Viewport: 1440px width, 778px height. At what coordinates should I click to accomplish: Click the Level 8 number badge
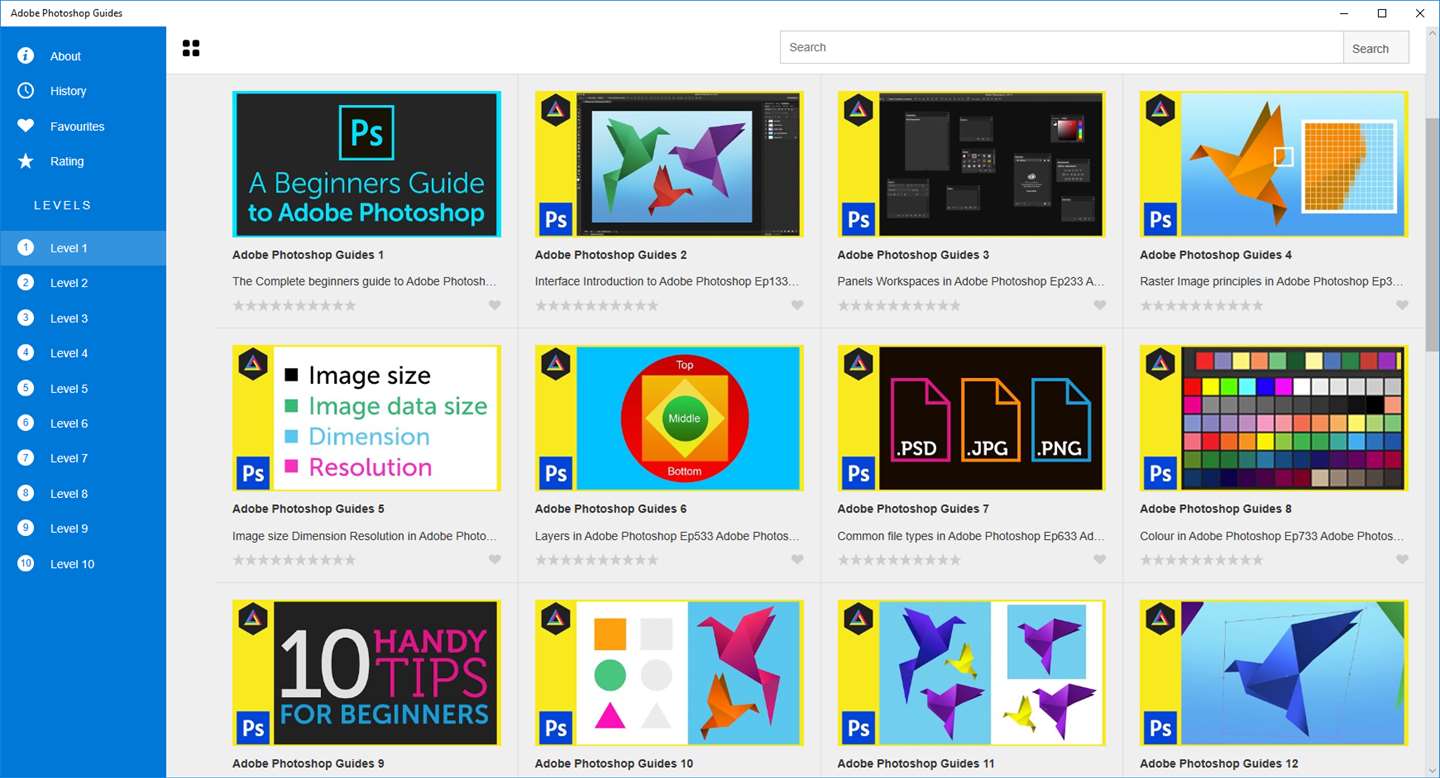[x=26, y=493]
